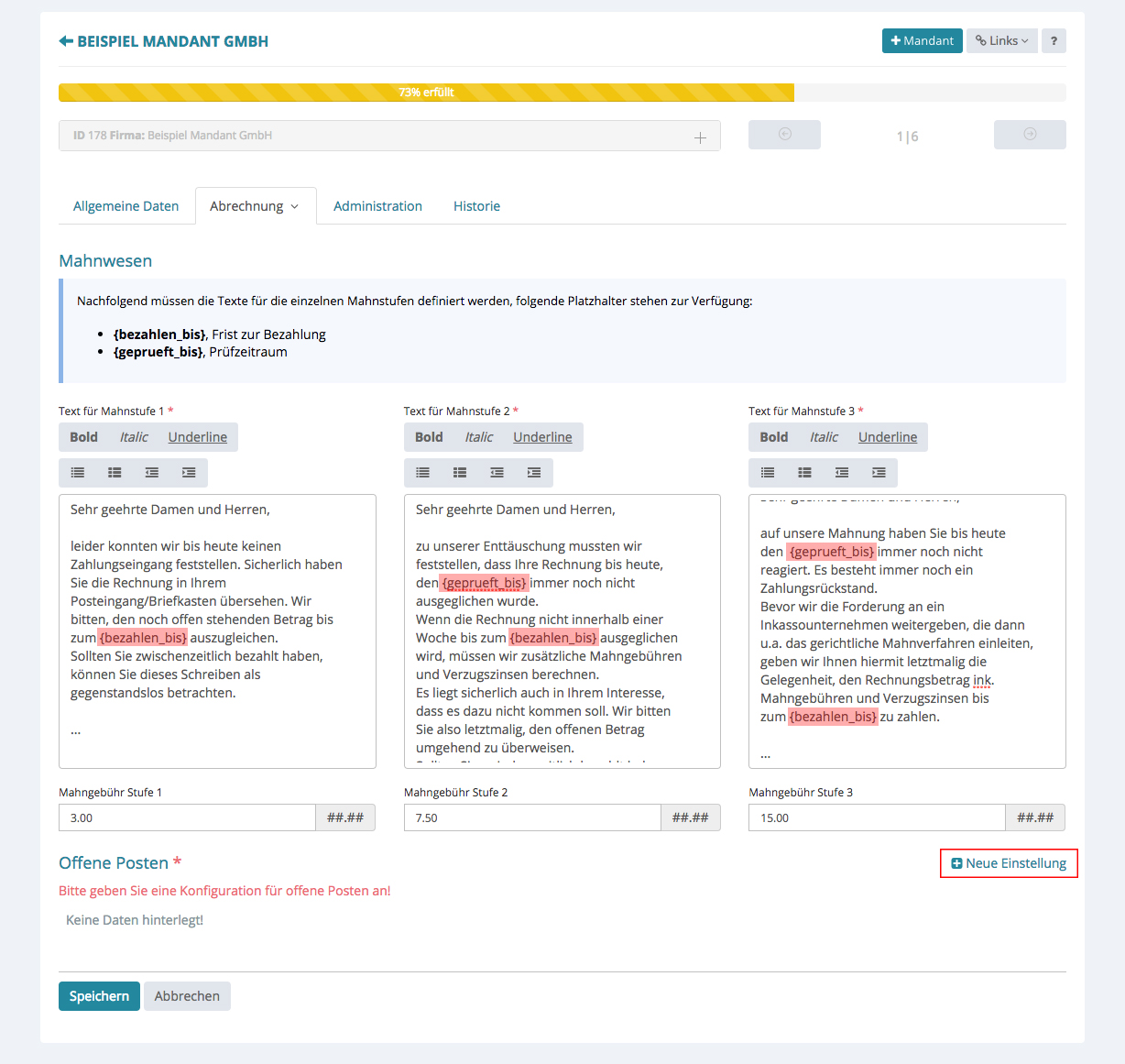Screen dimensions: 1125x1064
Task: Toggle Bold for Mahnstufe 1 text
Action: click(83, 437)
